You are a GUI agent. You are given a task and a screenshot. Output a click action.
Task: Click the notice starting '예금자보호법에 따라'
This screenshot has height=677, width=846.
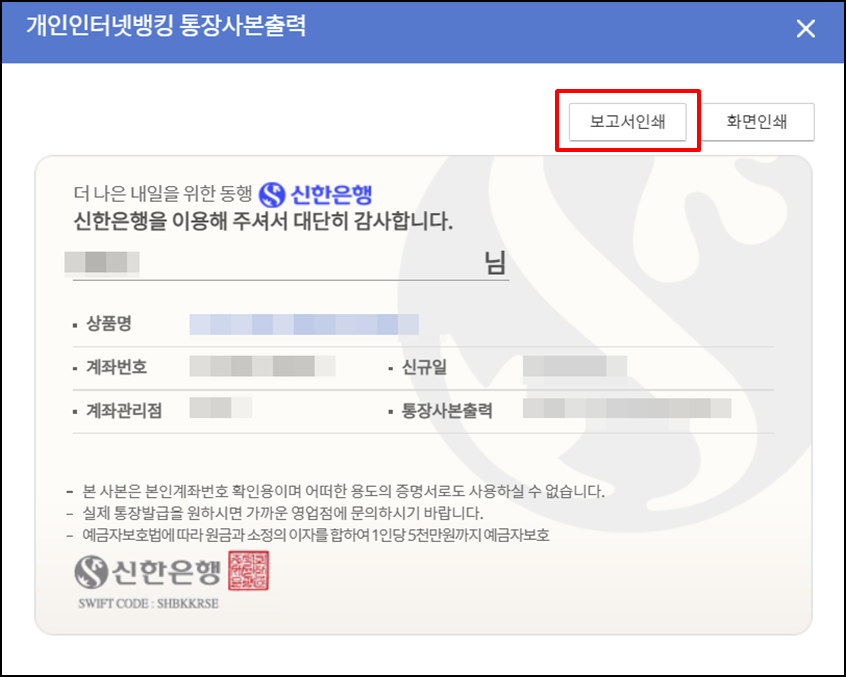coord(316,535)
